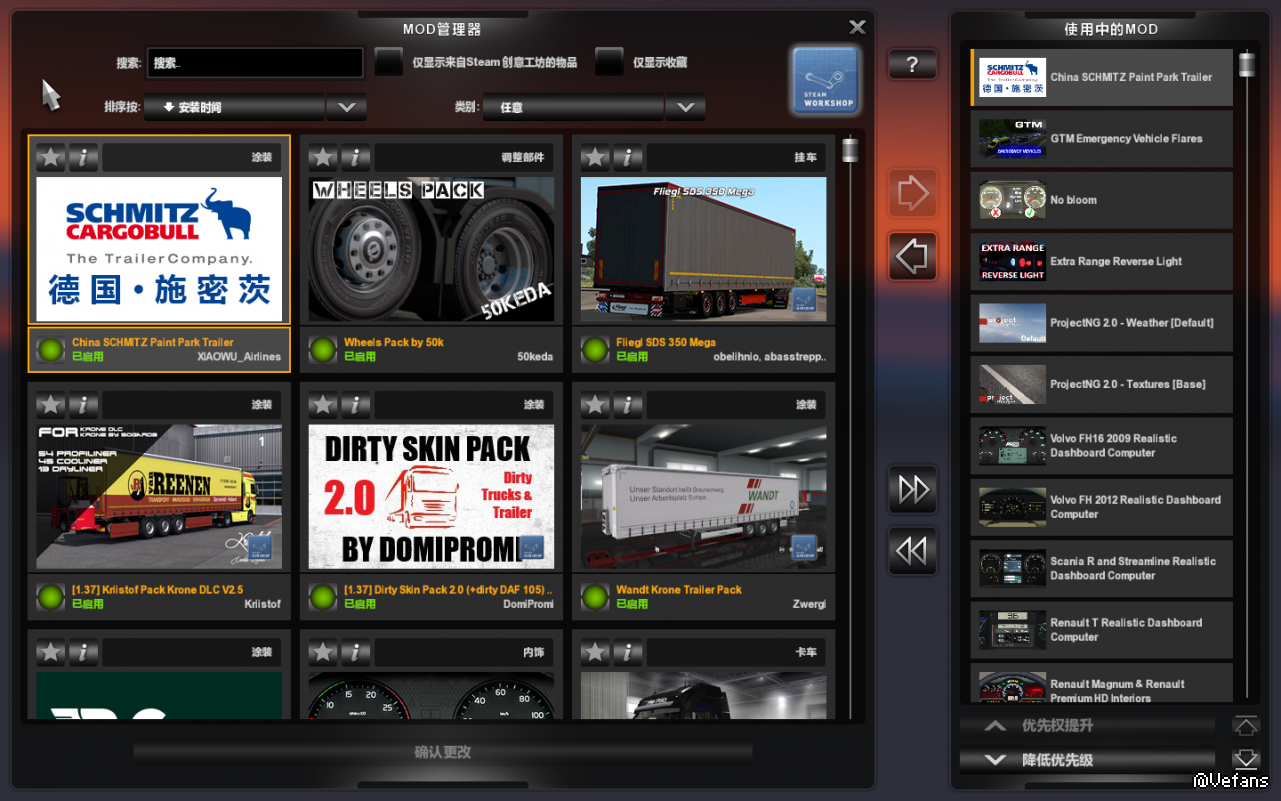Click the 优先权提升 button
This screenshot has width=1281, height=801.
pos(1088,726)
